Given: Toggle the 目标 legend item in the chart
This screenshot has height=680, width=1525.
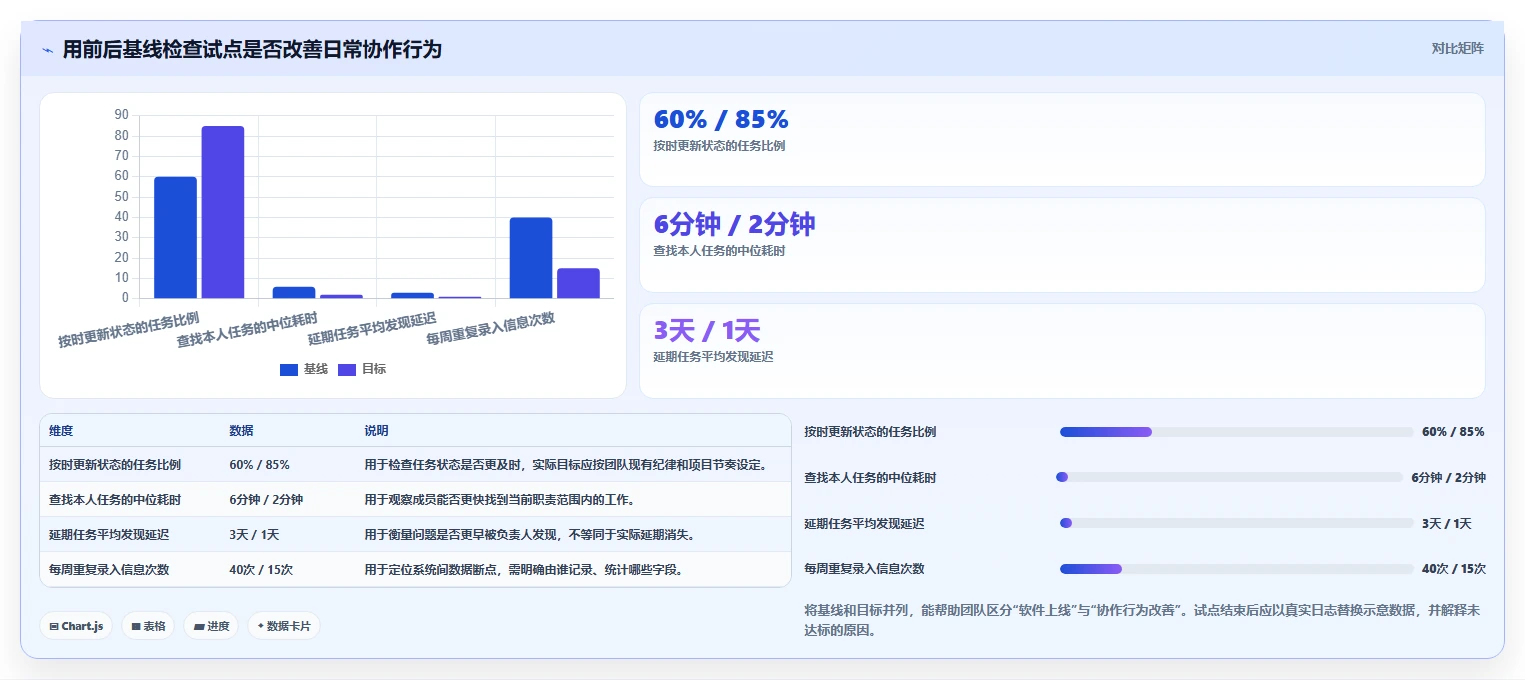Looking at the screenshot, I should [362, 369].
